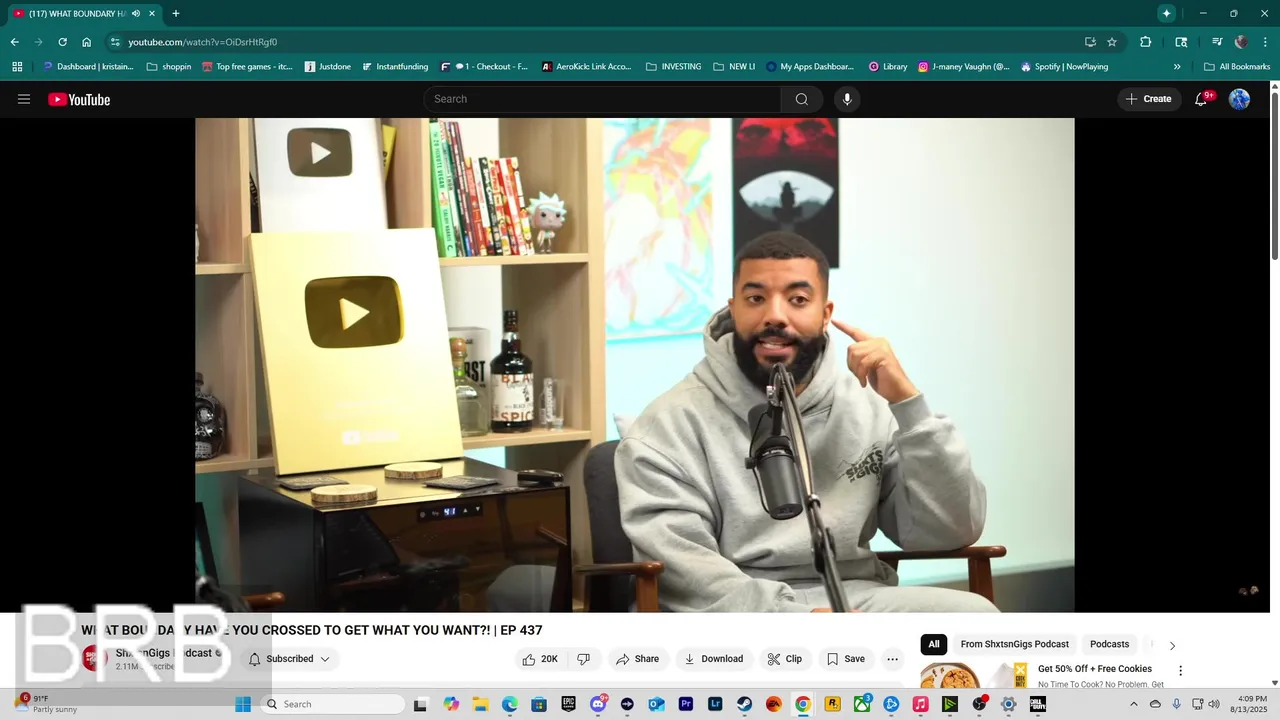This screenshot has width=1280, height=720.
Task: Select From ShxtsnGigs Podcast chip
Action: 1015,644
